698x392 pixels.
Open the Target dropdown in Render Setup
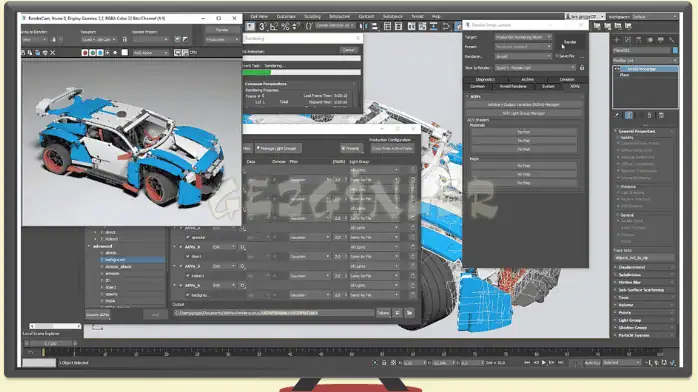524,37
